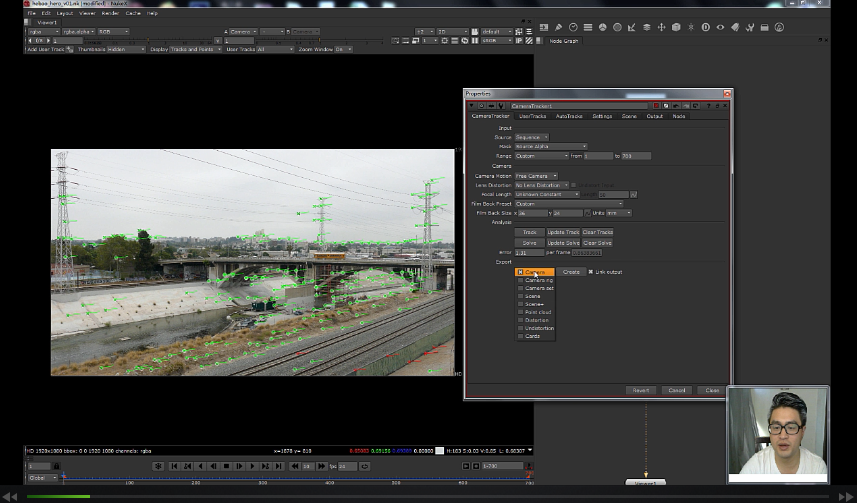Select Point cloud from the export list

coord(537,312)
